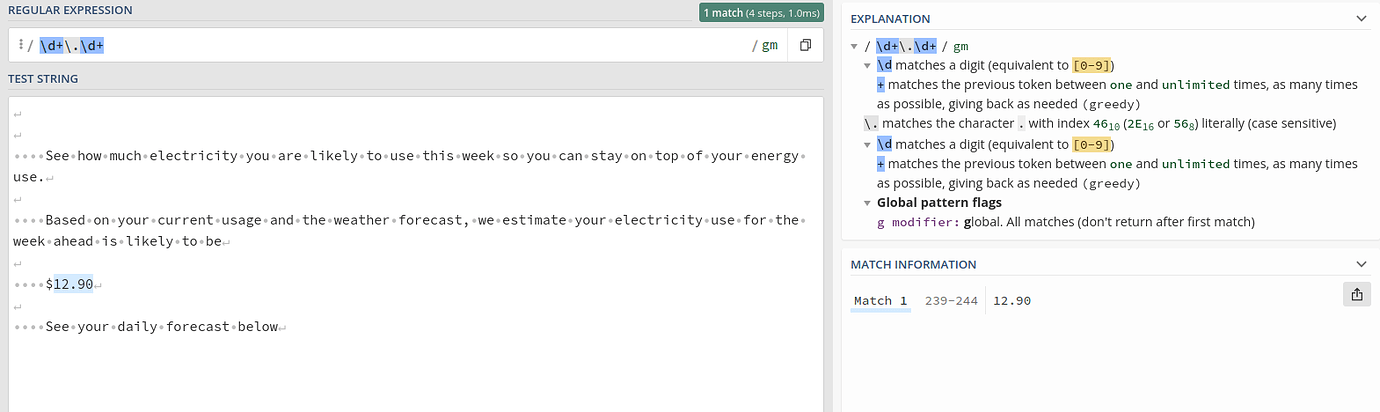The width and height of the screenshot is (1380, 412).
Task: Collapse the first \d token explanation
Action: pos(867,65)
